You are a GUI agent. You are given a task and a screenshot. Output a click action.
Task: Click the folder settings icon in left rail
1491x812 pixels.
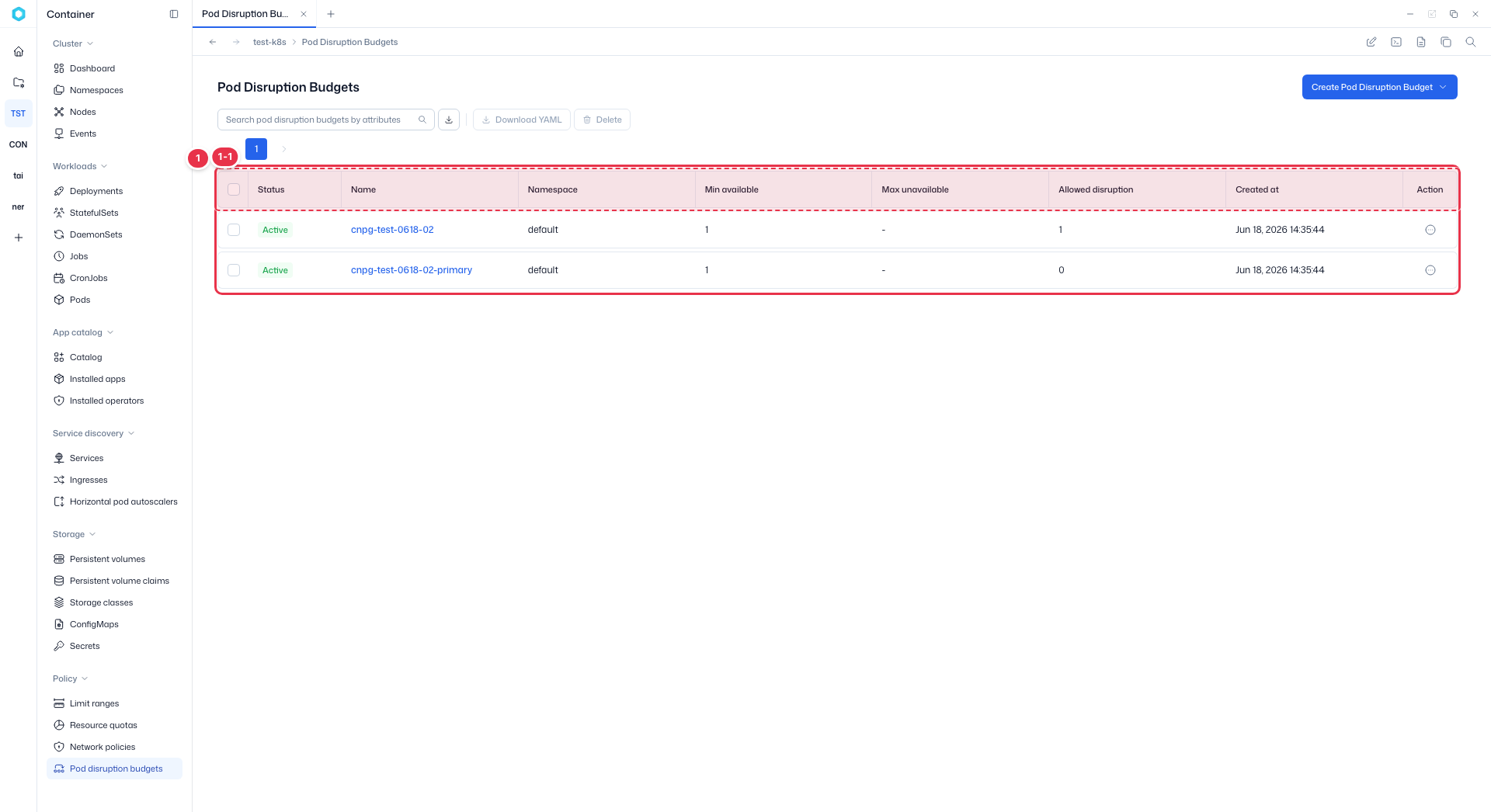[19, 82]
